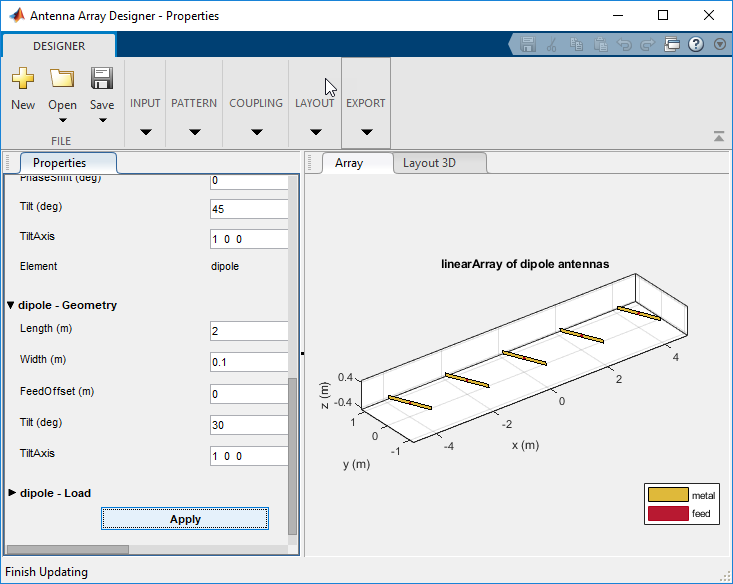The width and height of the screenshot is (733, 584).
Task: Collapse the toolstrip with the up-arrow icon
Action: point(719,137)
